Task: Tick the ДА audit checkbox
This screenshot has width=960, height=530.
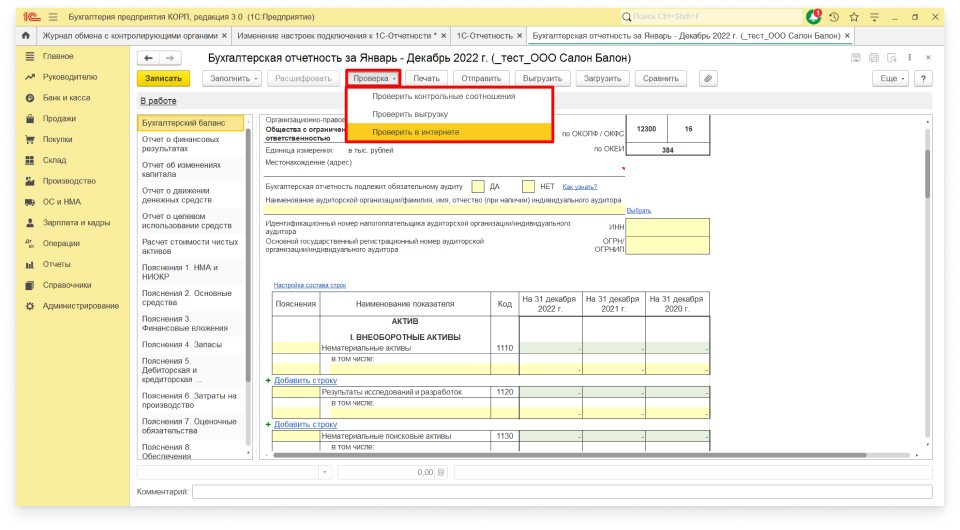Action: (x=478, y=187)
